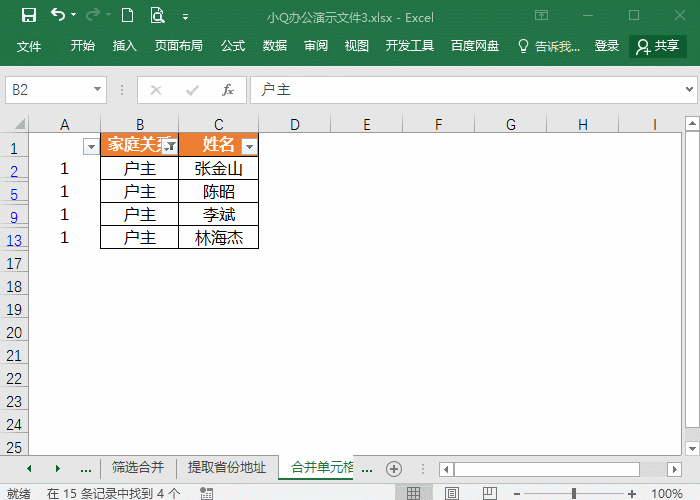Open undo history dropdown arrow

(x=74, y=15)
